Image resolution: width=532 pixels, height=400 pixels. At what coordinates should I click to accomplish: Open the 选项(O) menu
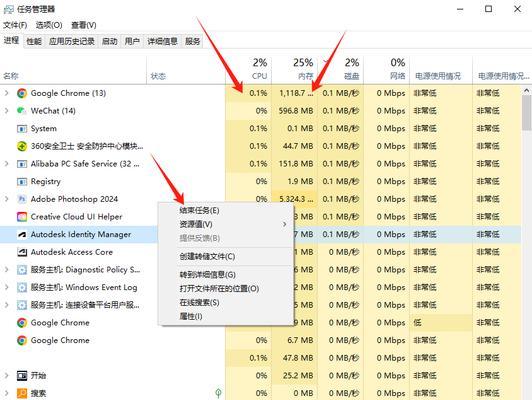click(x=49, y=25)
